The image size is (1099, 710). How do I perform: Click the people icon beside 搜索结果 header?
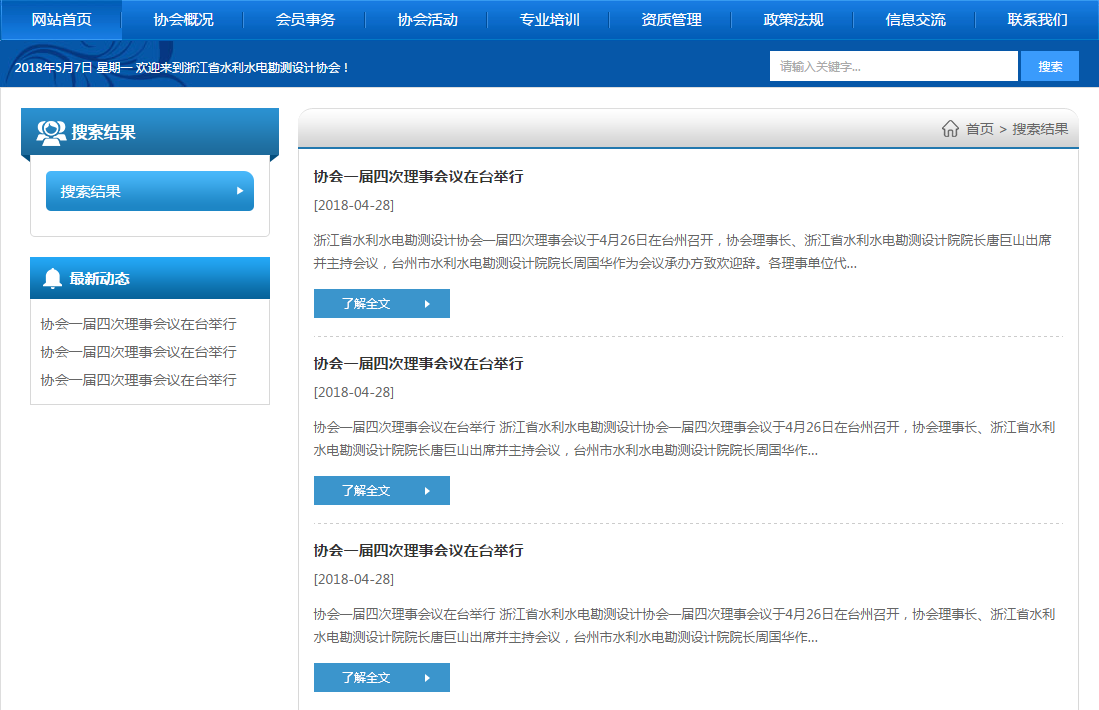point(51,132)
